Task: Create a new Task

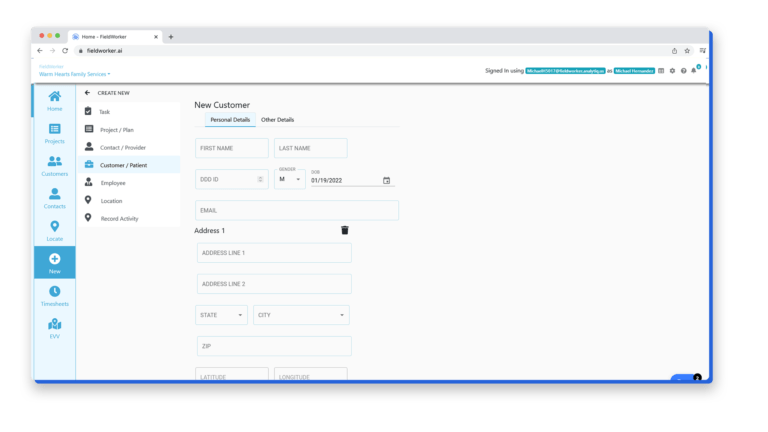Action: (x=129, y=112)
